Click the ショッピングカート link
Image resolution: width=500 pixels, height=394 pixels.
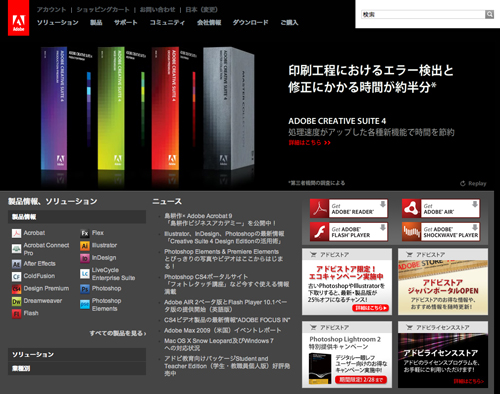coord(103,10)
